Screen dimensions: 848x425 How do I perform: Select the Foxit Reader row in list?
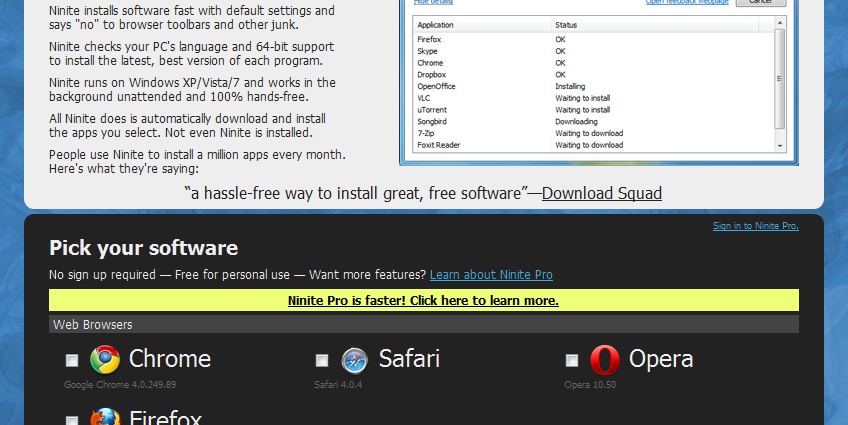coord(593,145)
